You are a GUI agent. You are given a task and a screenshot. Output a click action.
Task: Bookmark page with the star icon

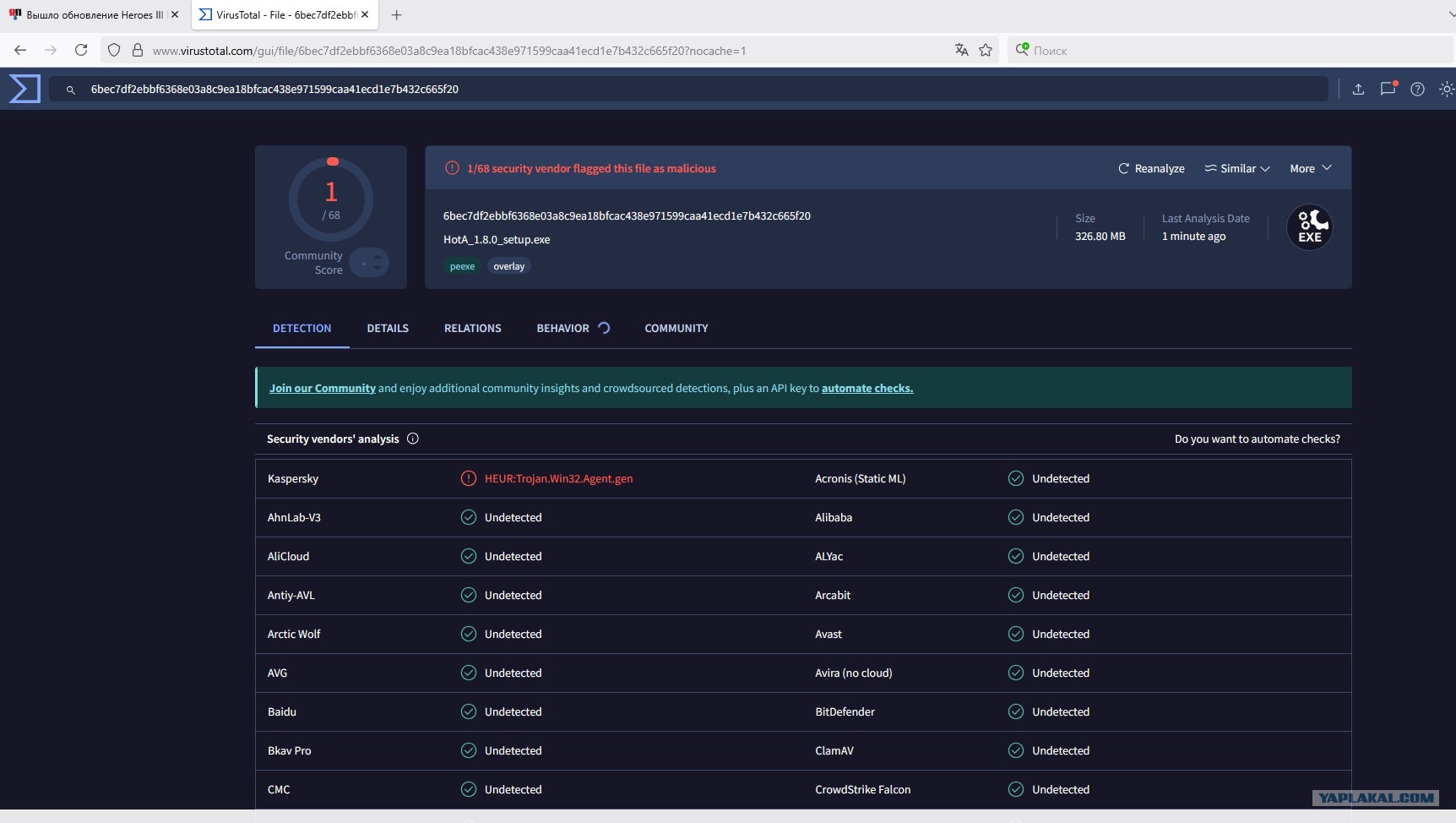(x=986, y=50)
